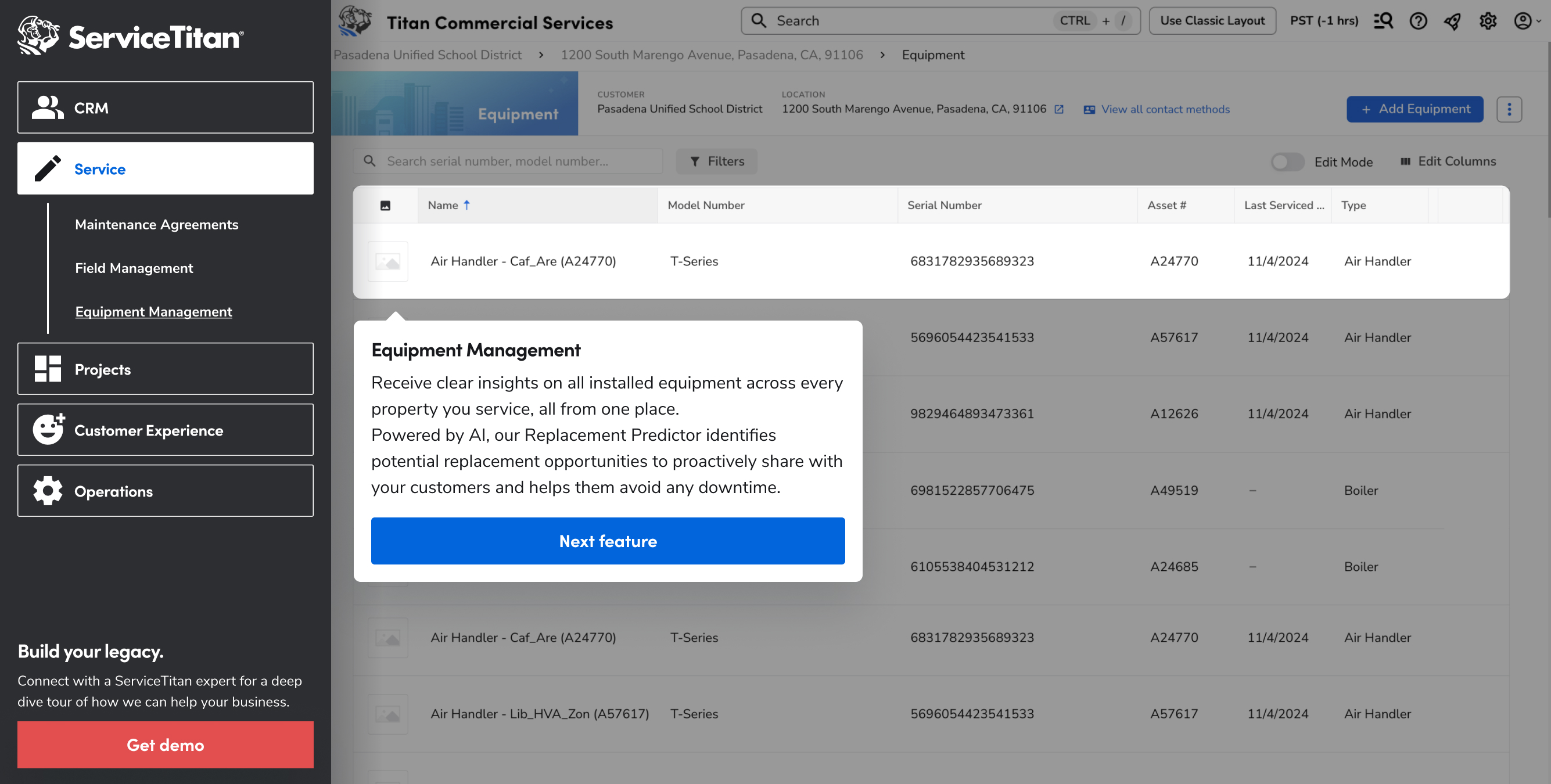The image size is (1551, 784).
Task: Click the rocket launch icon
Action: pyautogui.click(x=1452, y=21)
